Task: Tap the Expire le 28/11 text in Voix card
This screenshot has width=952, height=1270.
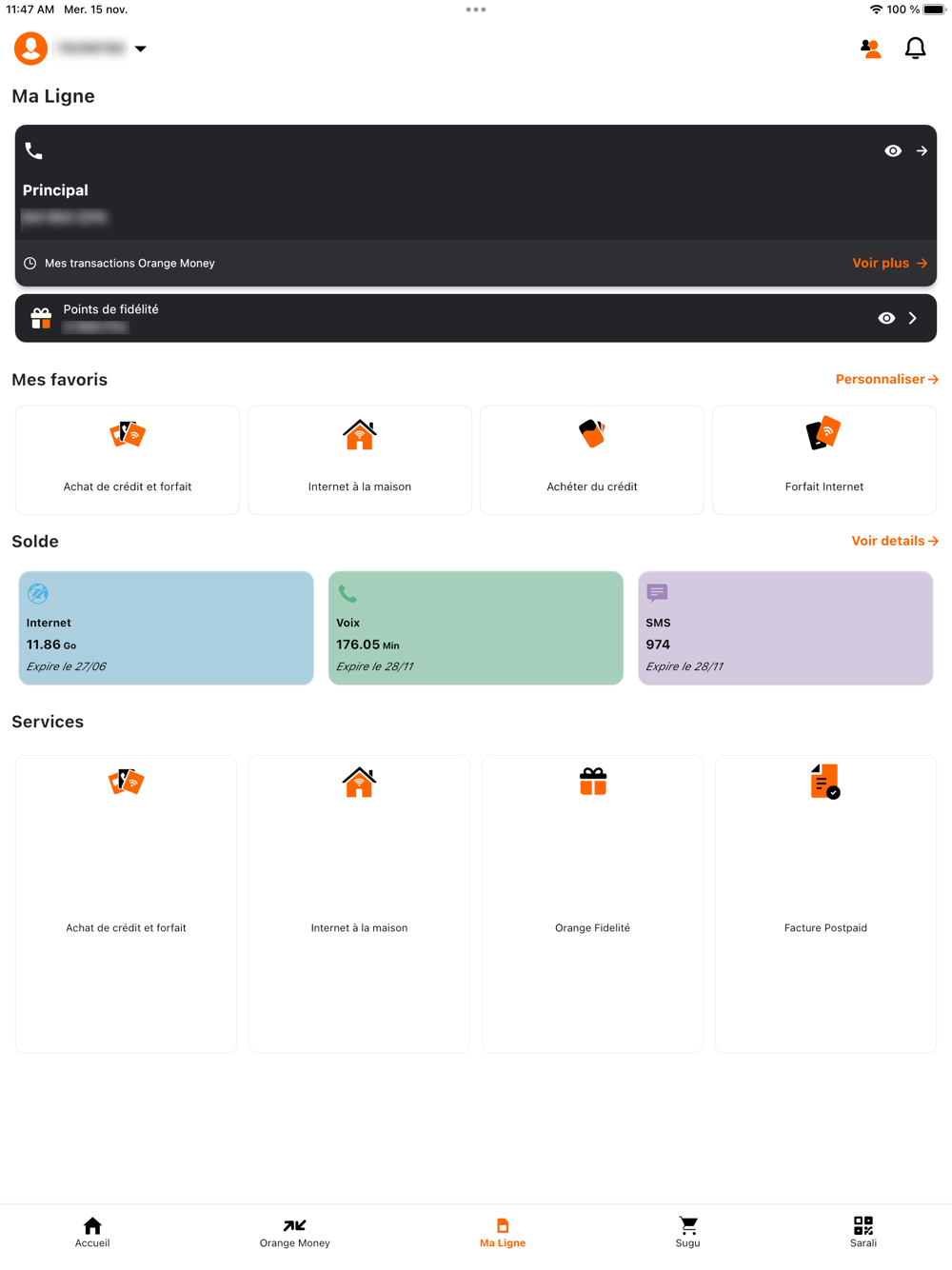Action: click(375, 666)
